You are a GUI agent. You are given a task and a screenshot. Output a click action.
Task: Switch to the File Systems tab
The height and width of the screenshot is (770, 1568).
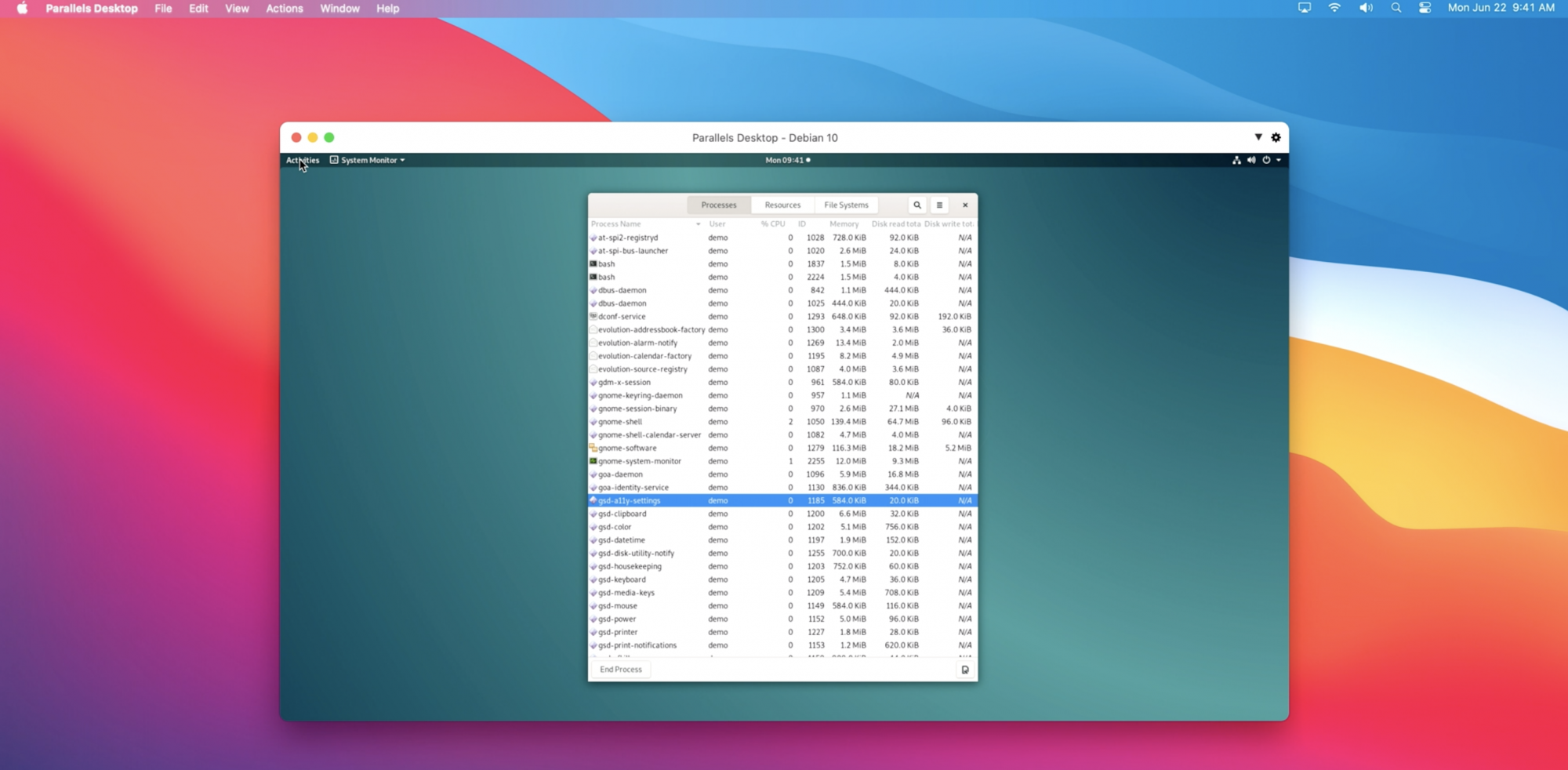846,205
